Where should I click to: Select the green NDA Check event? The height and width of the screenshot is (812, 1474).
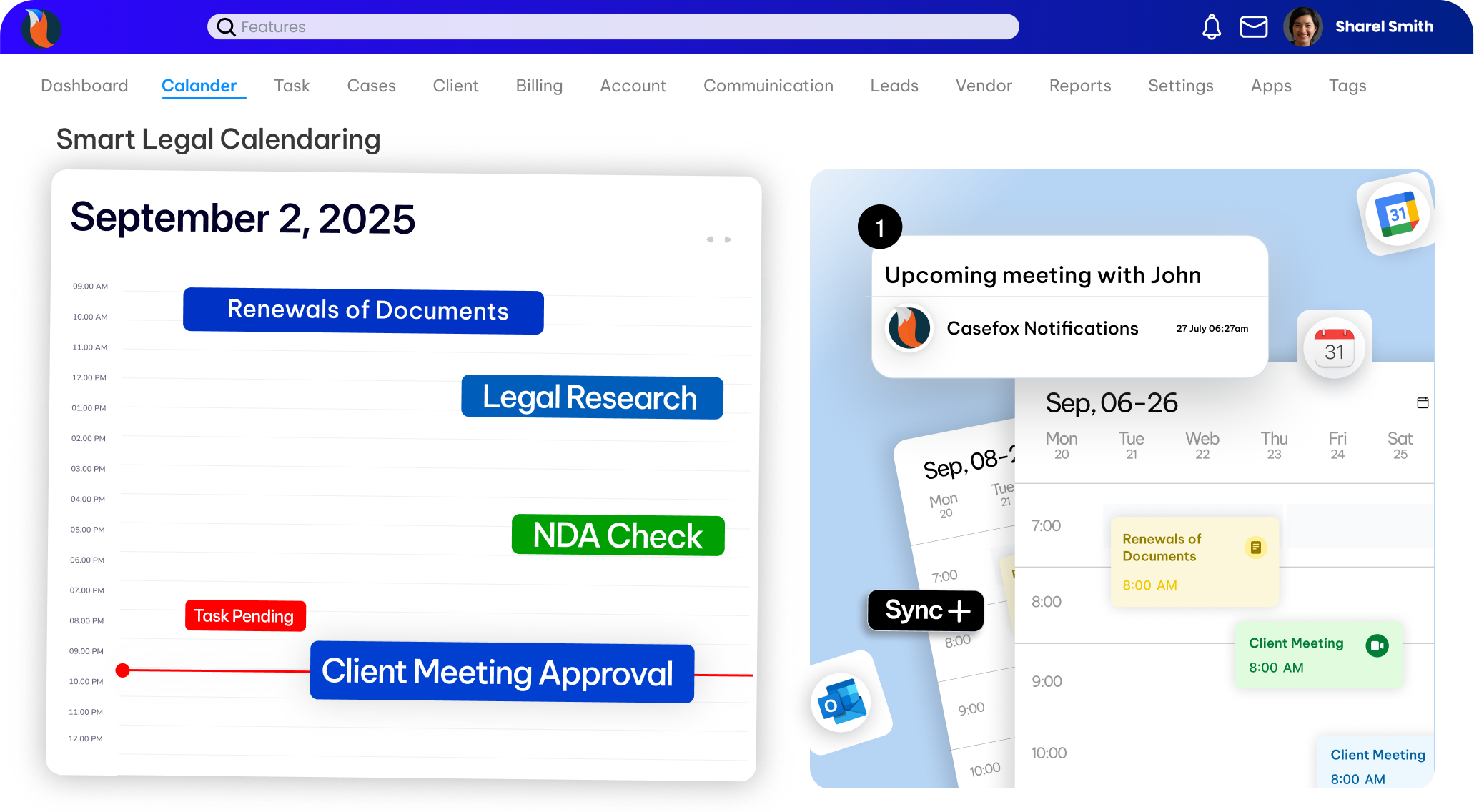(x=618, y=535)
